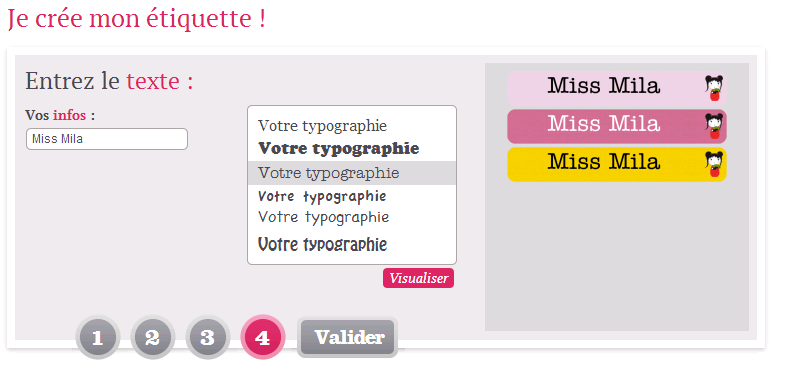787x370 pixels.
Task: Go to step 2 circle
Action: point(153,337)
